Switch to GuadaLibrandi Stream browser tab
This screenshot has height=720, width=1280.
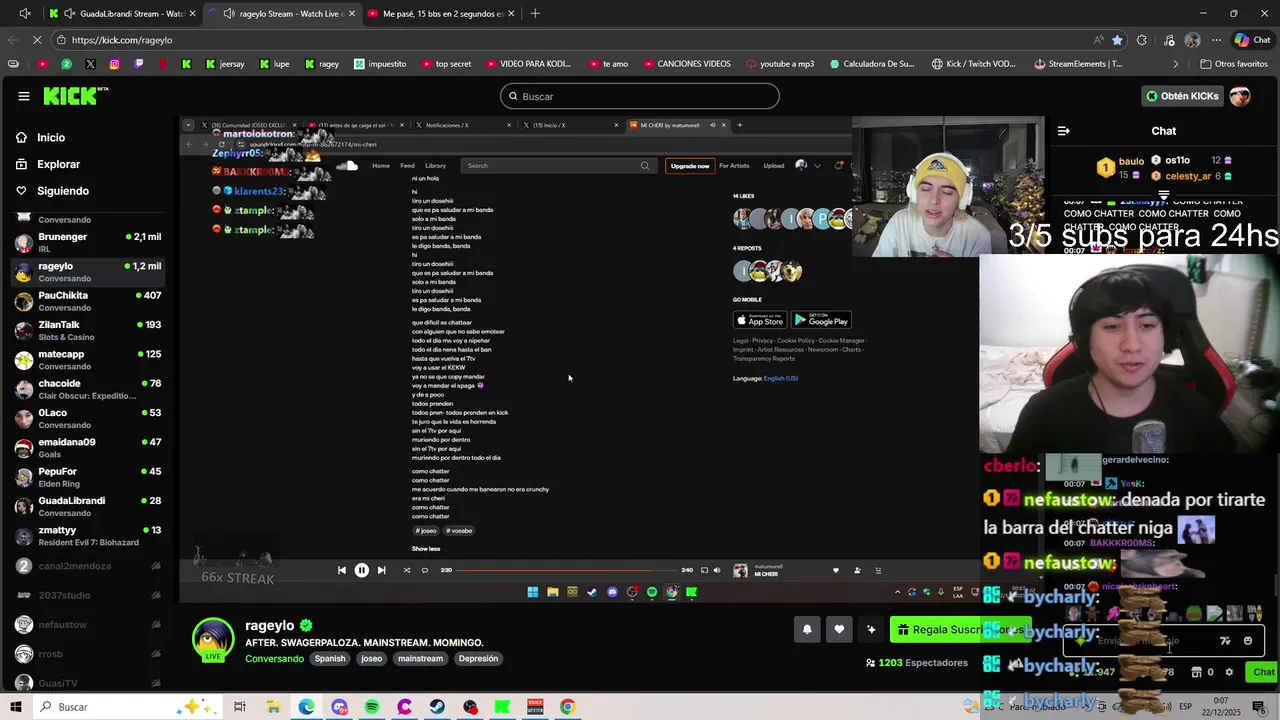(123, 14)
